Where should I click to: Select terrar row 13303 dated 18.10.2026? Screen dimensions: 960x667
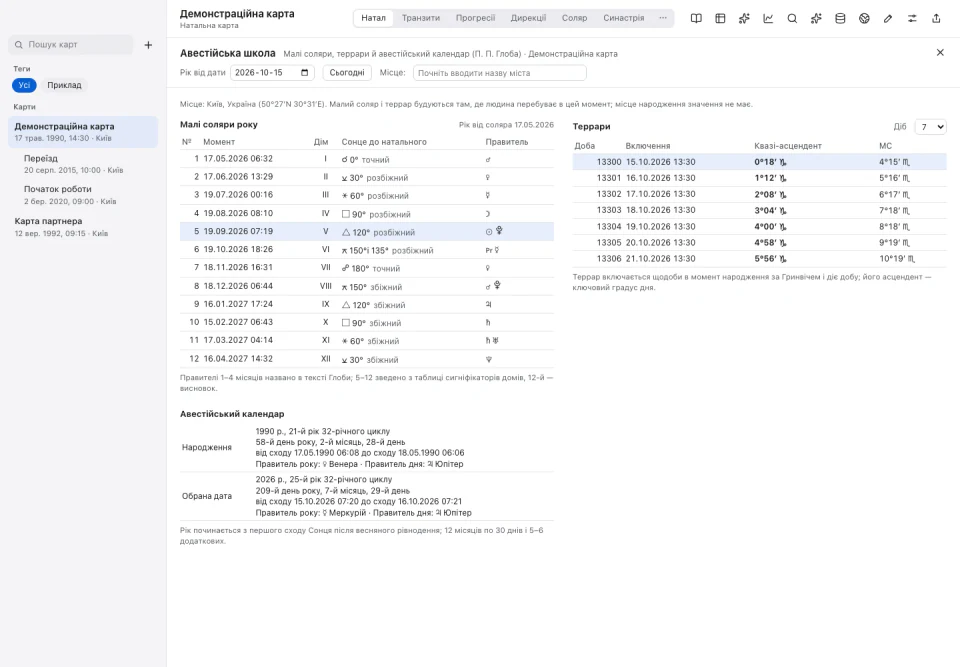click(759, 210)
